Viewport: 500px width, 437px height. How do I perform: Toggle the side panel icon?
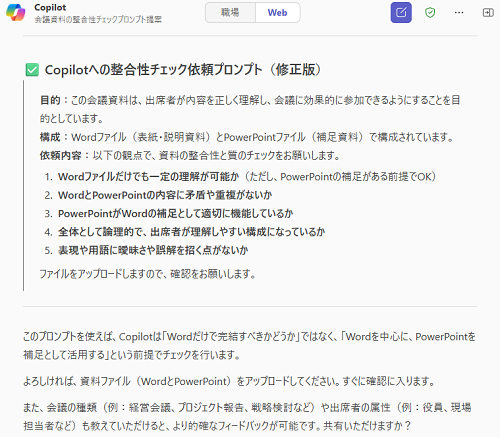tap(488, 13)
